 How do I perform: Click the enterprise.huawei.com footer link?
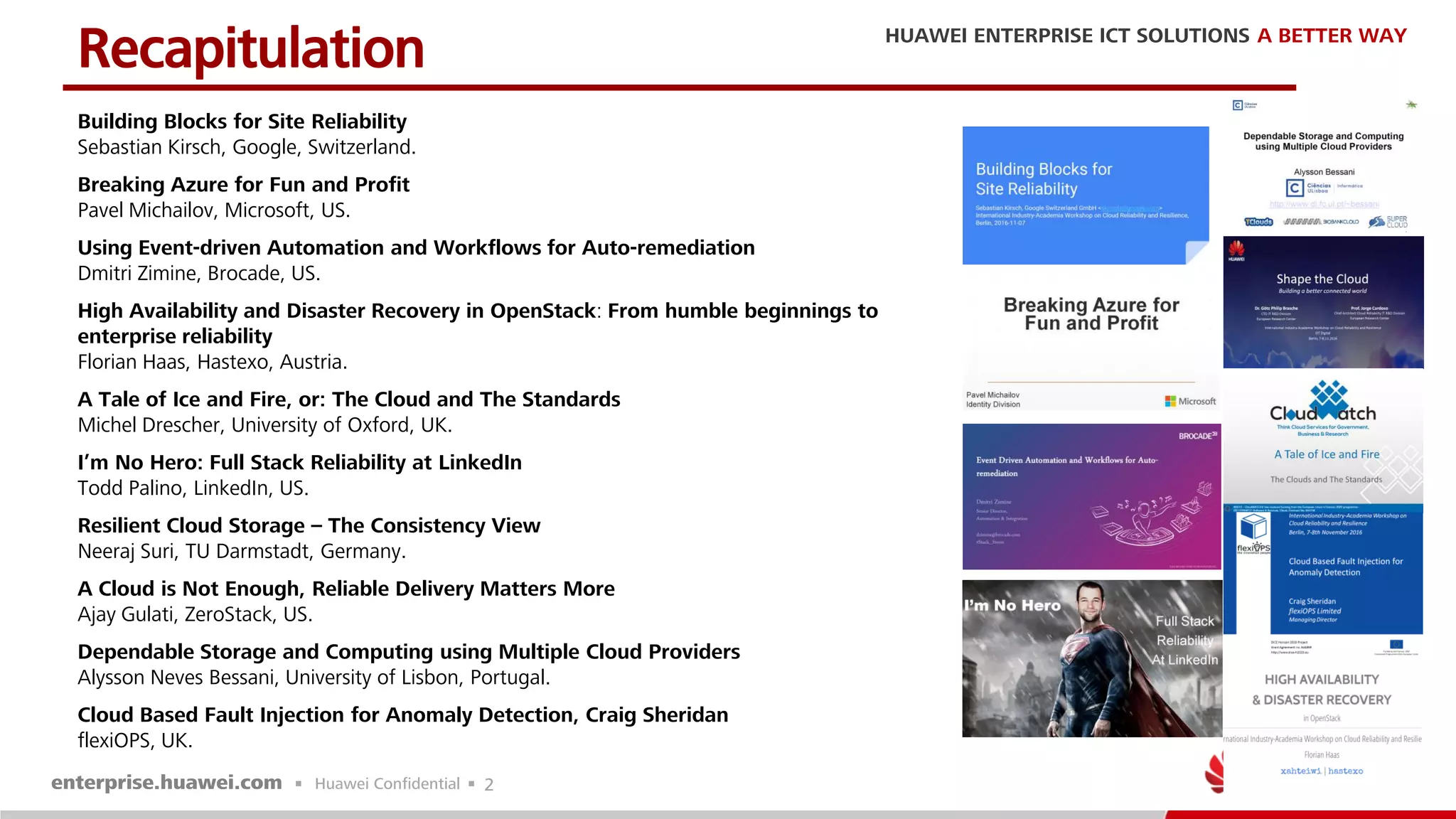(x=166, y=783)
